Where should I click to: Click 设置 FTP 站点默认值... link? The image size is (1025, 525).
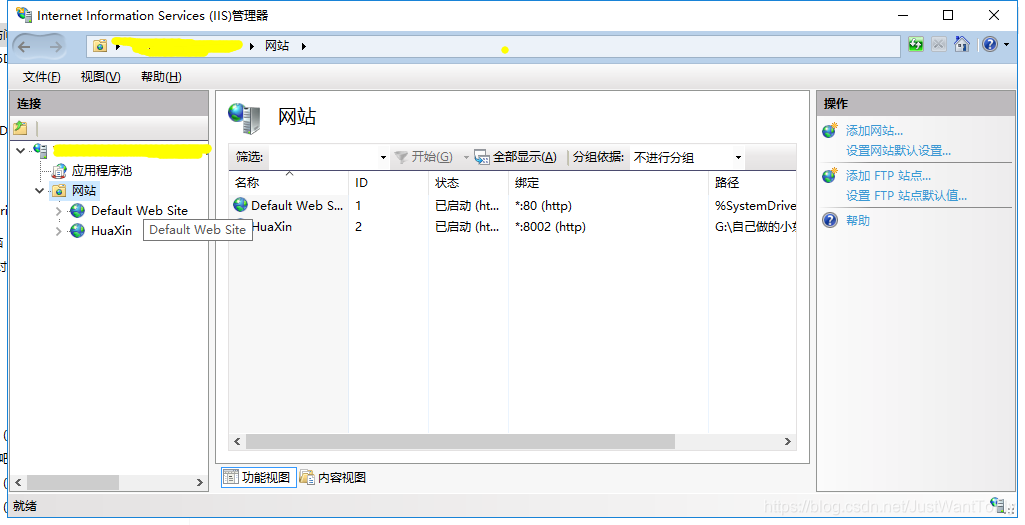[x=906, y=195]
